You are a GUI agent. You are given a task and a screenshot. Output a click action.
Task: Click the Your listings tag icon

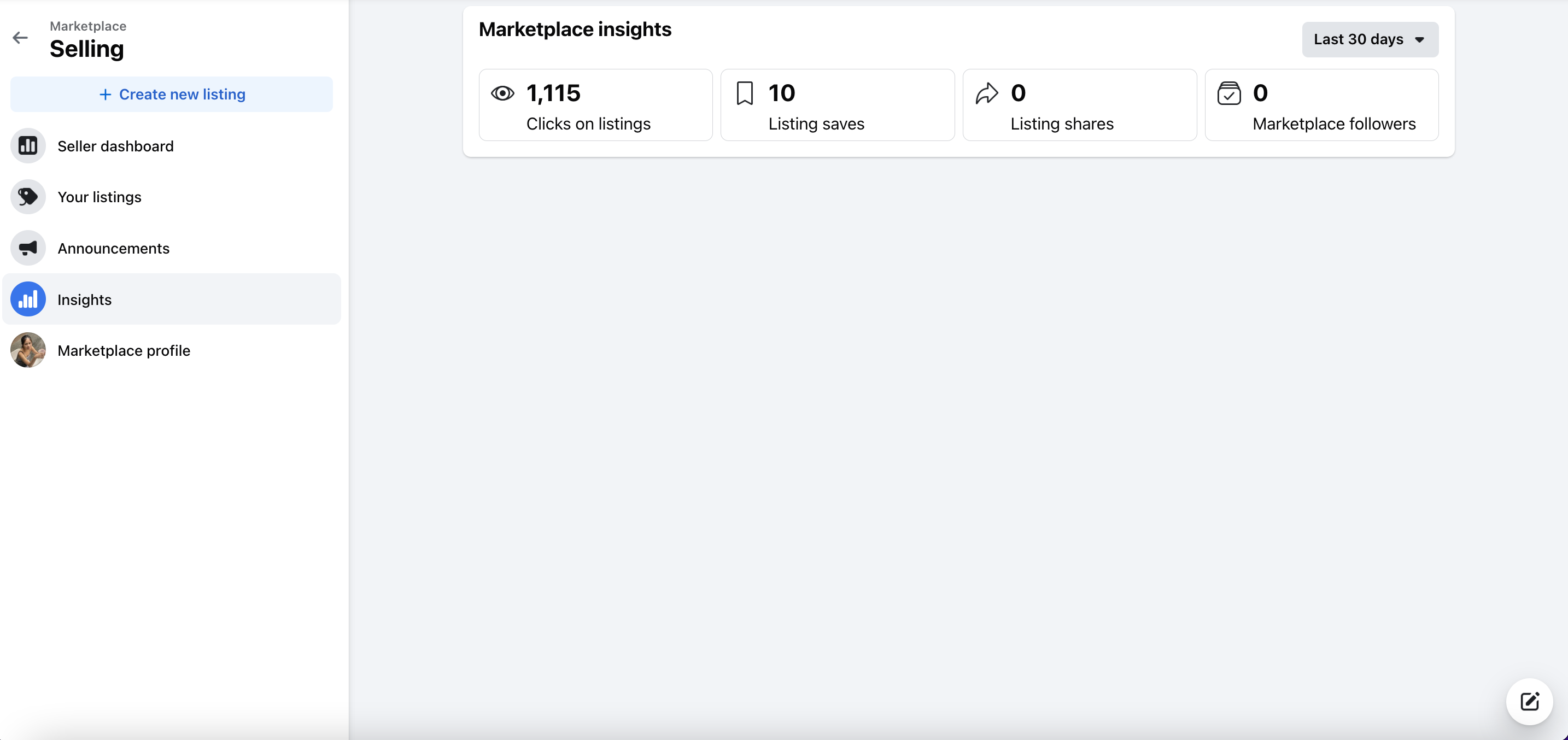click(x=28, y=197)
